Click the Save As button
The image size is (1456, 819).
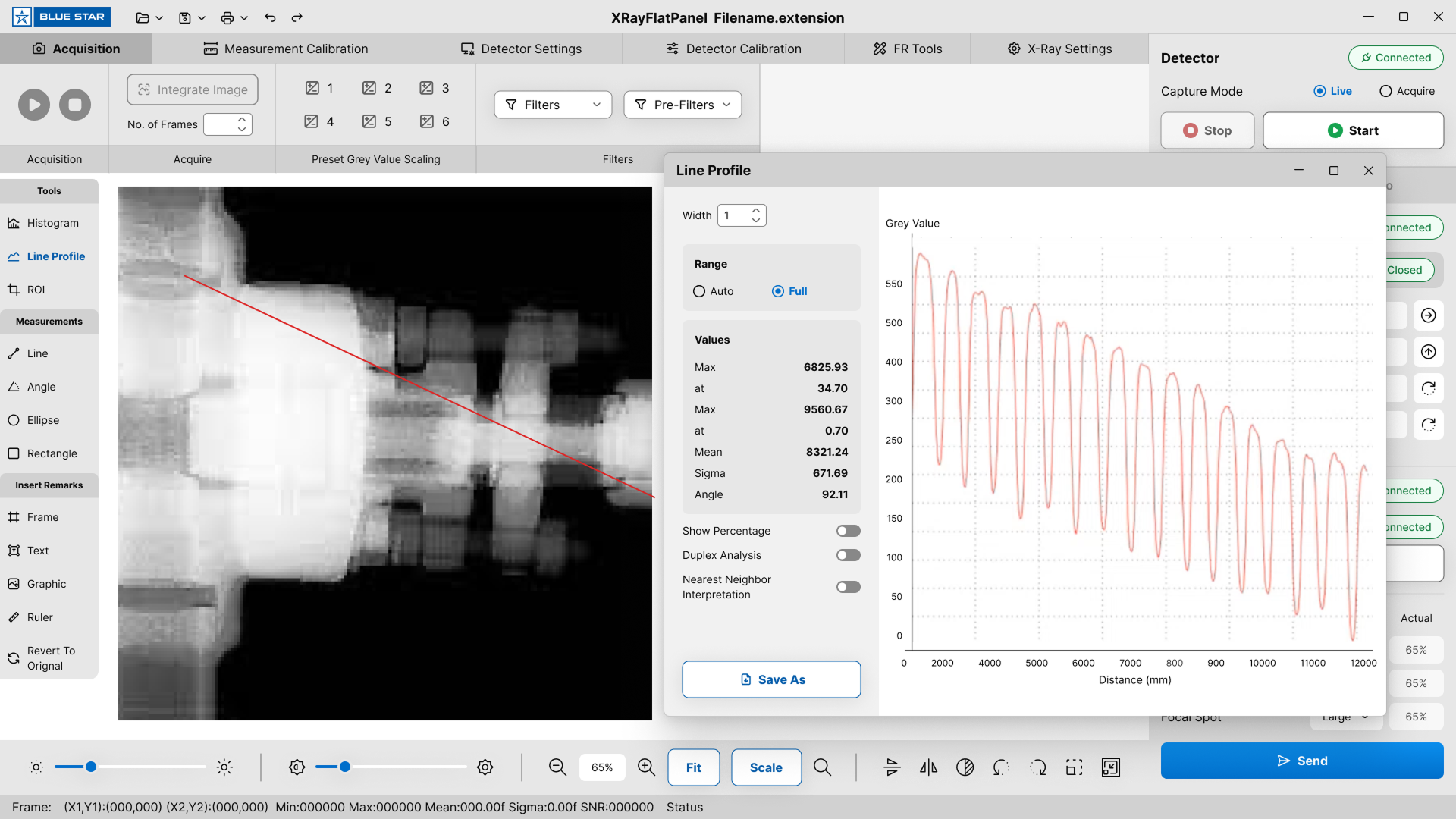(771, 679)
